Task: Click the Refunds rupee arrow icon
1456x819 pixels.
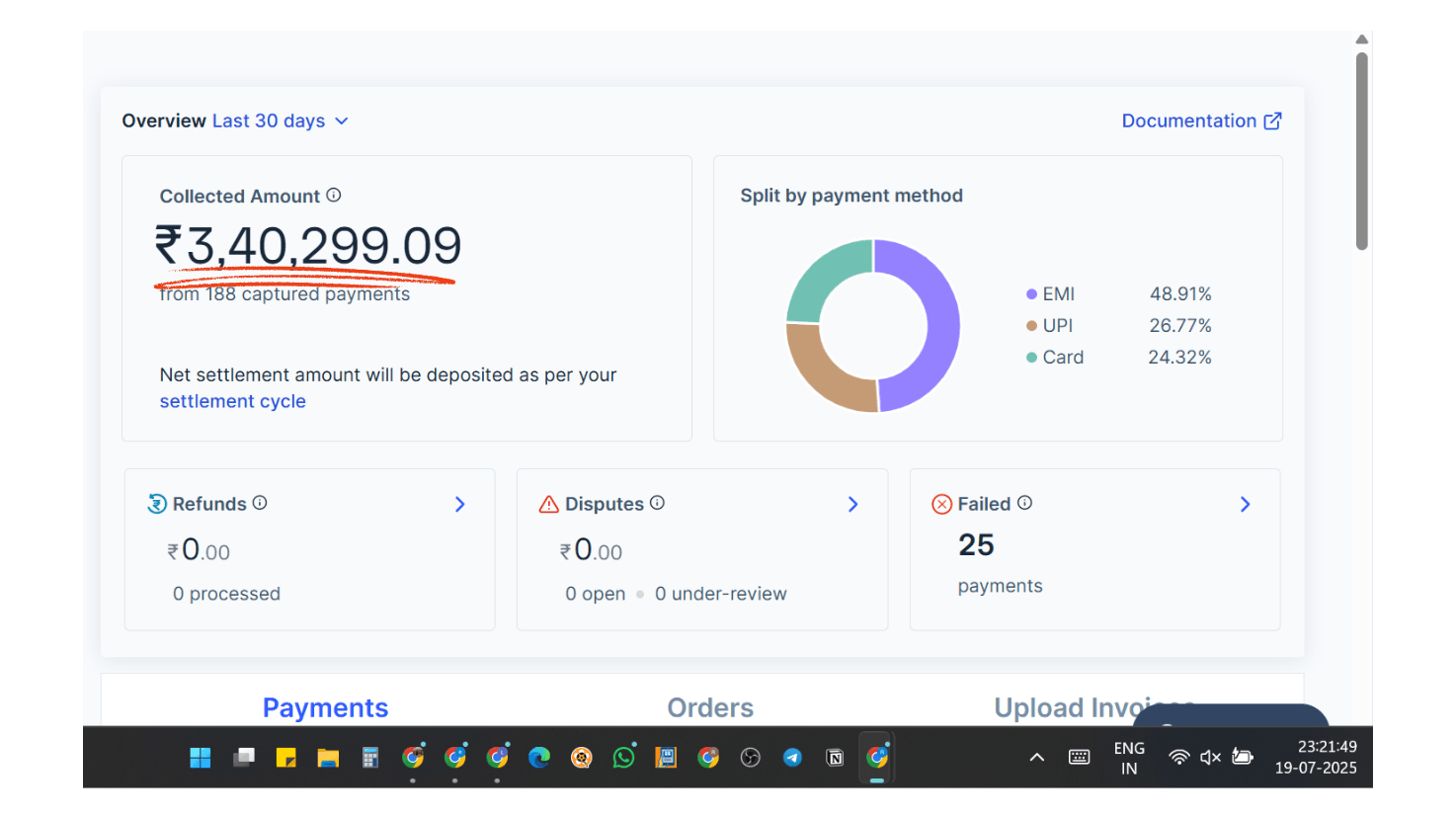Action: point(157,504)
